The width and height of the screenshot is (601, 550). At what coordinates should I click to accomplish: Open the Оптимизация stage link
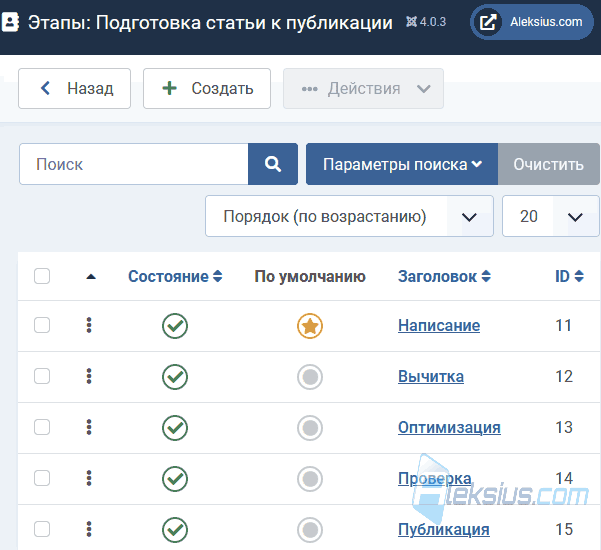coord(449,427)
